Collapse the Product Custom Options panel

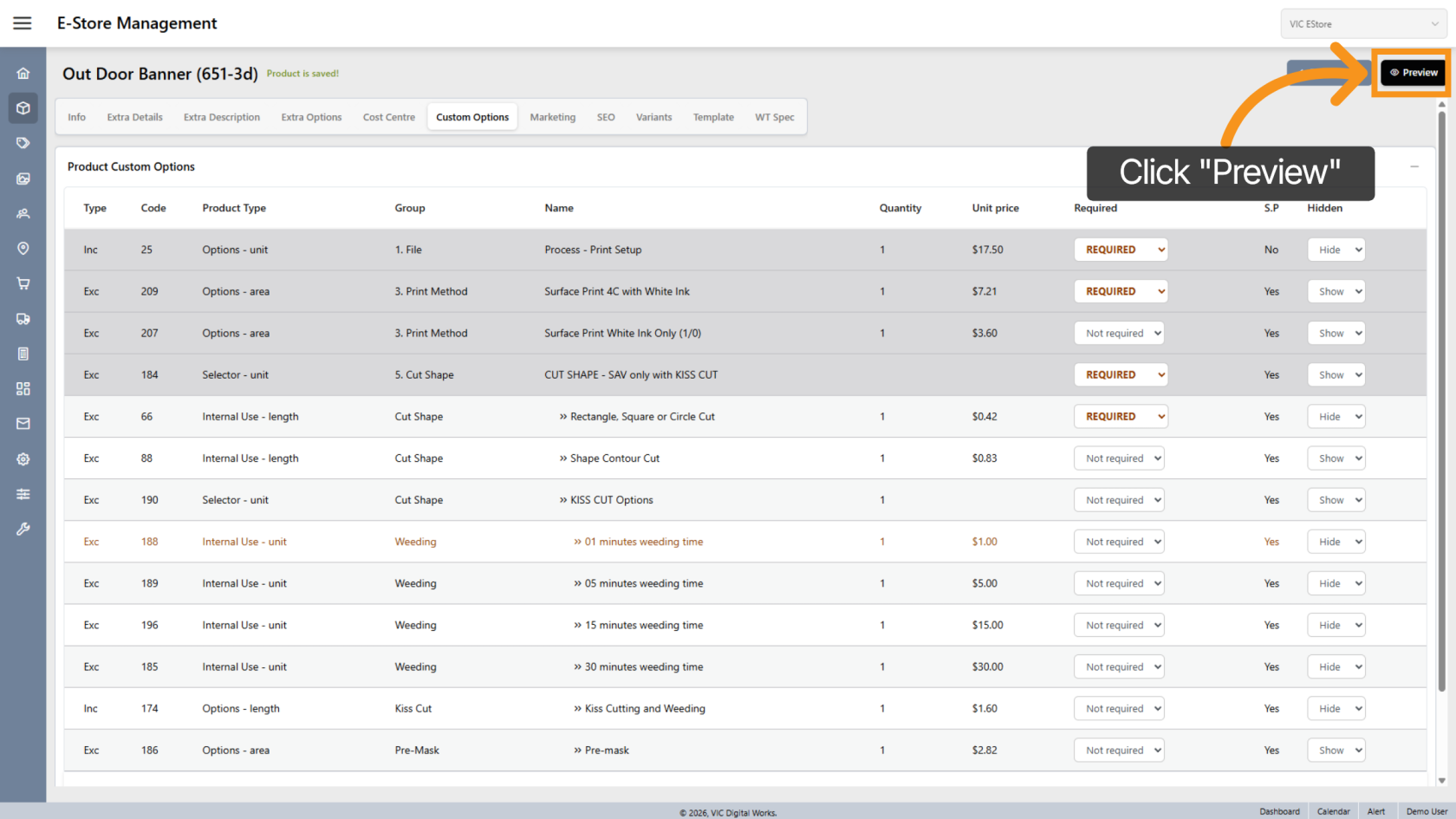pos(1414,166)
